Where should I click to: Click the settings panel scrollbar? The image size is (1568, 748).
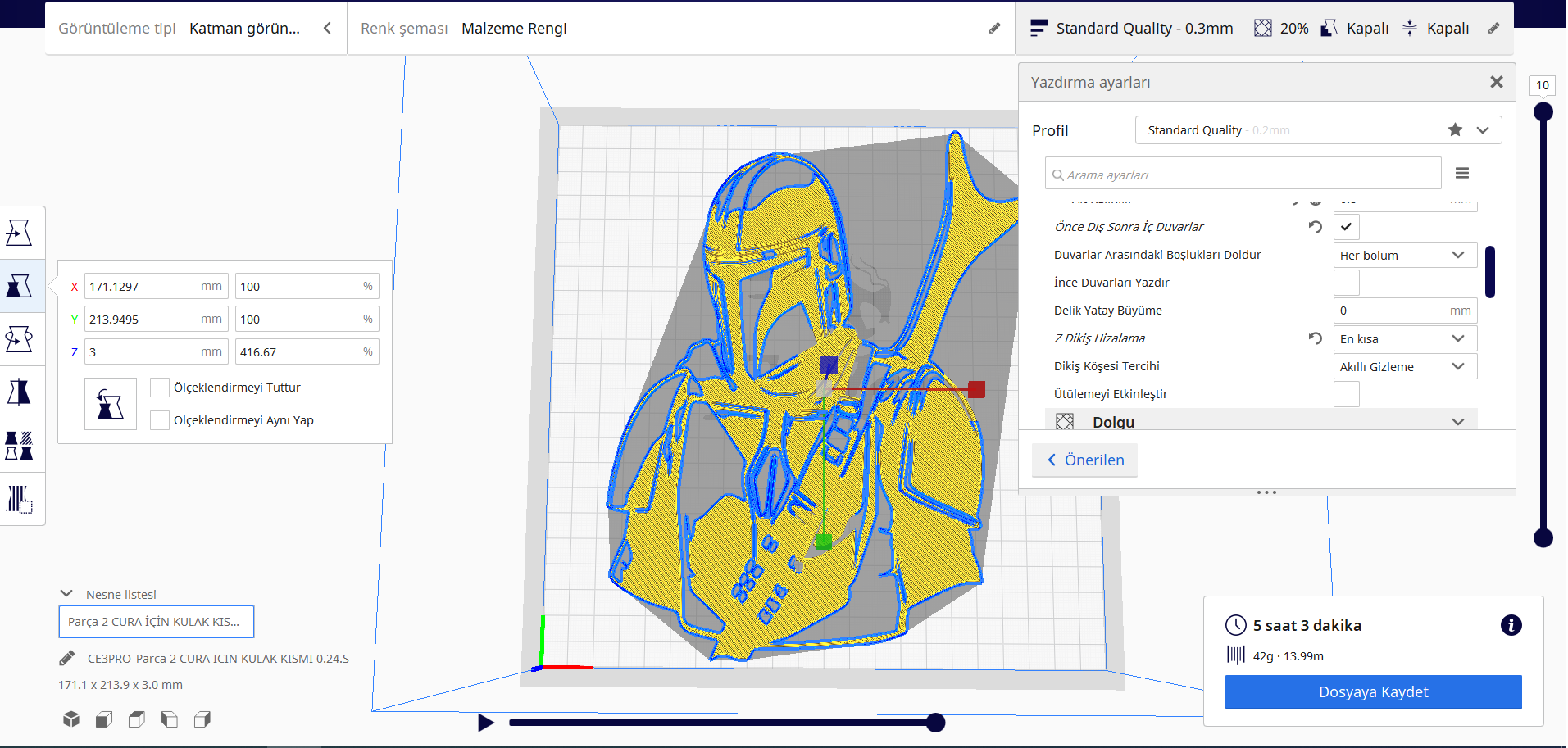pyautogui.click(x=1490, y=272)
